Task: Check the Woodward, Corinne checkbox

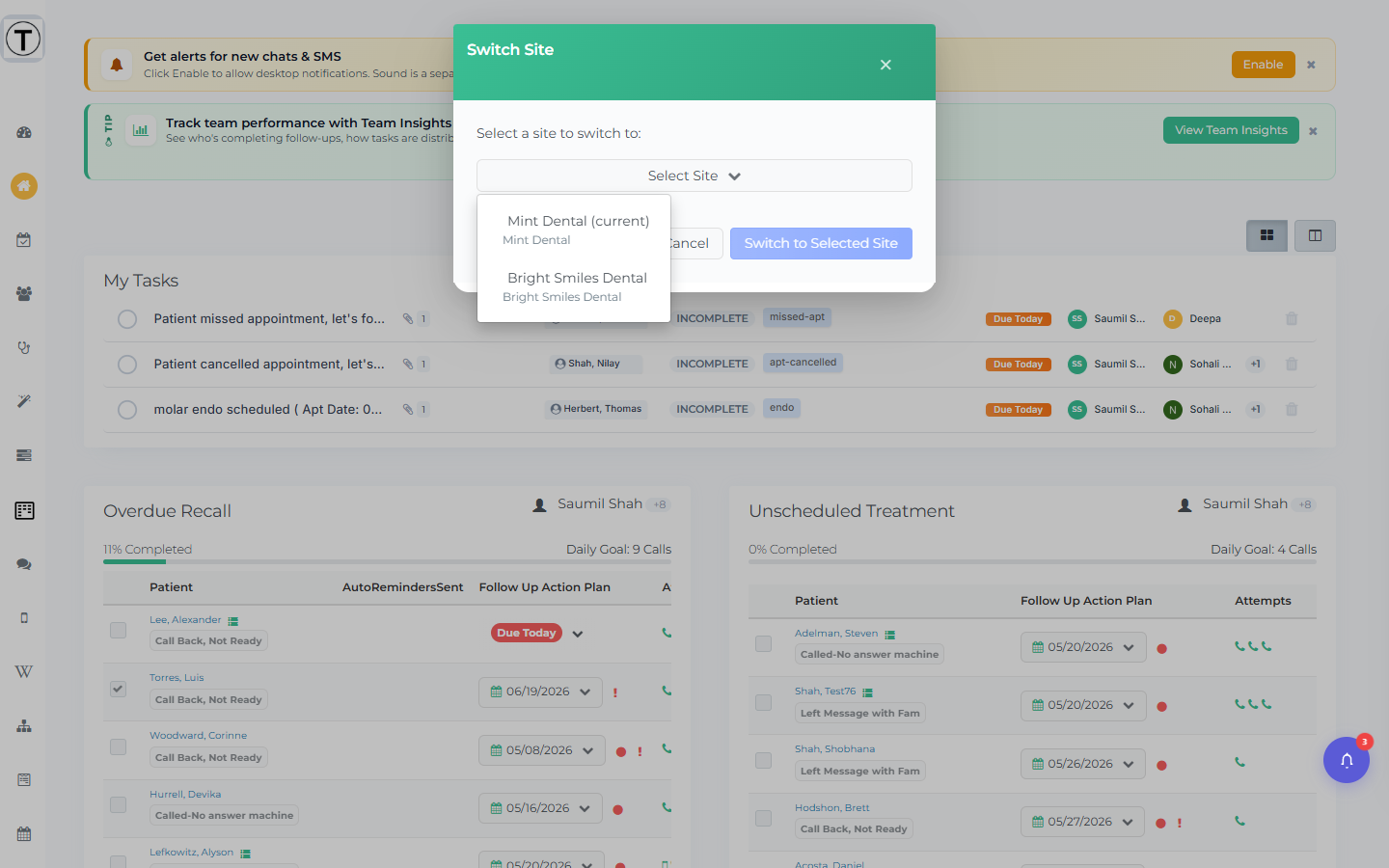Action: (x=118, y=746)
